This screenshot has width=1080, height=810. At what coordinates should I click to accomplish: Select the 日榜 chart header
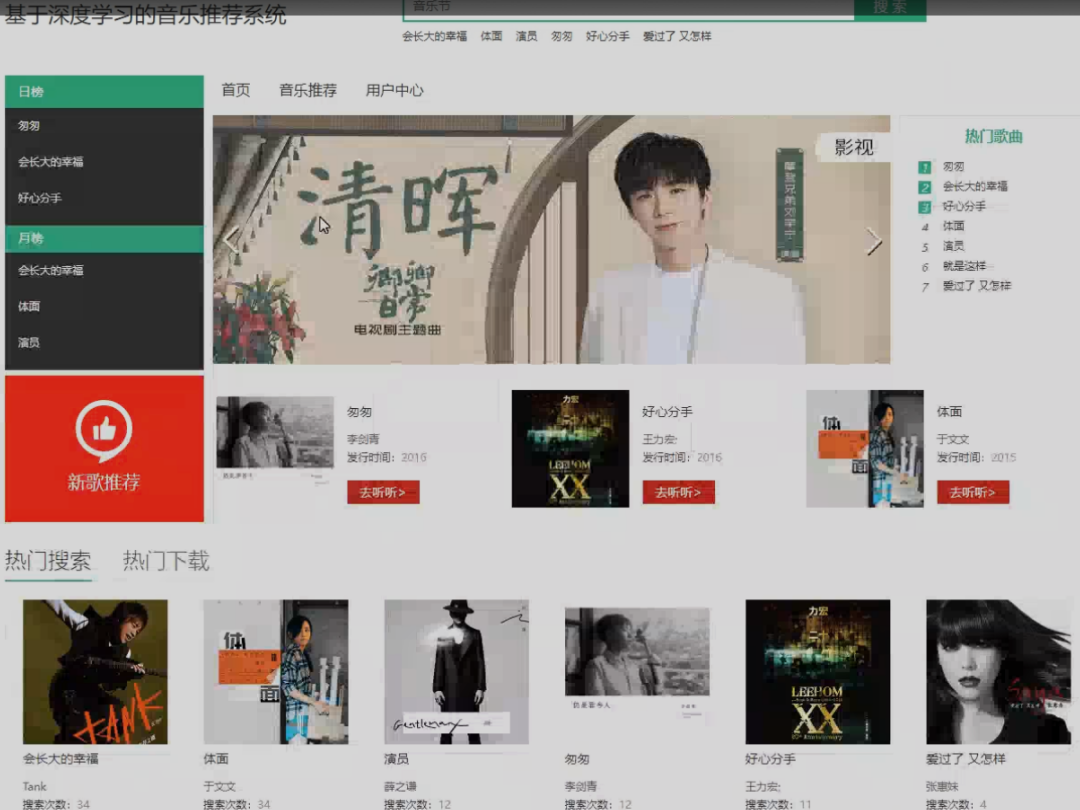pyautogui.click(x=104, y=92)
